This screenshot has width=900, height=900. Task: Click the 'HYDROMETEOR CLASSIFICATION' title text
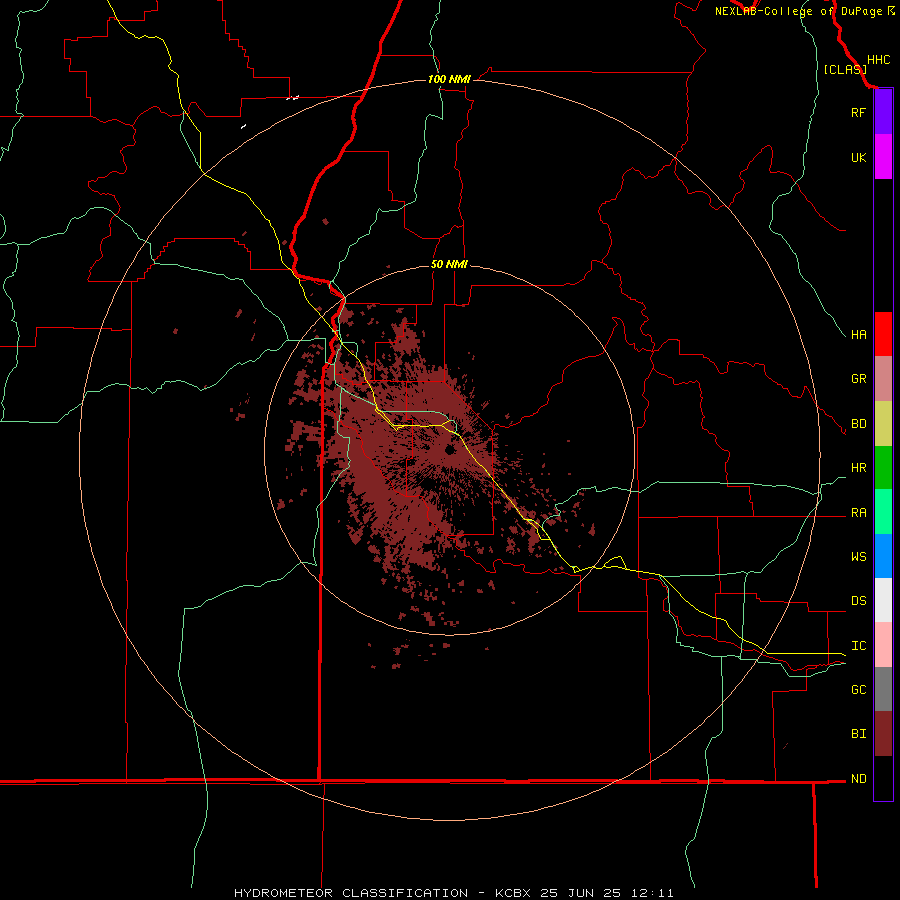[351, 893]
